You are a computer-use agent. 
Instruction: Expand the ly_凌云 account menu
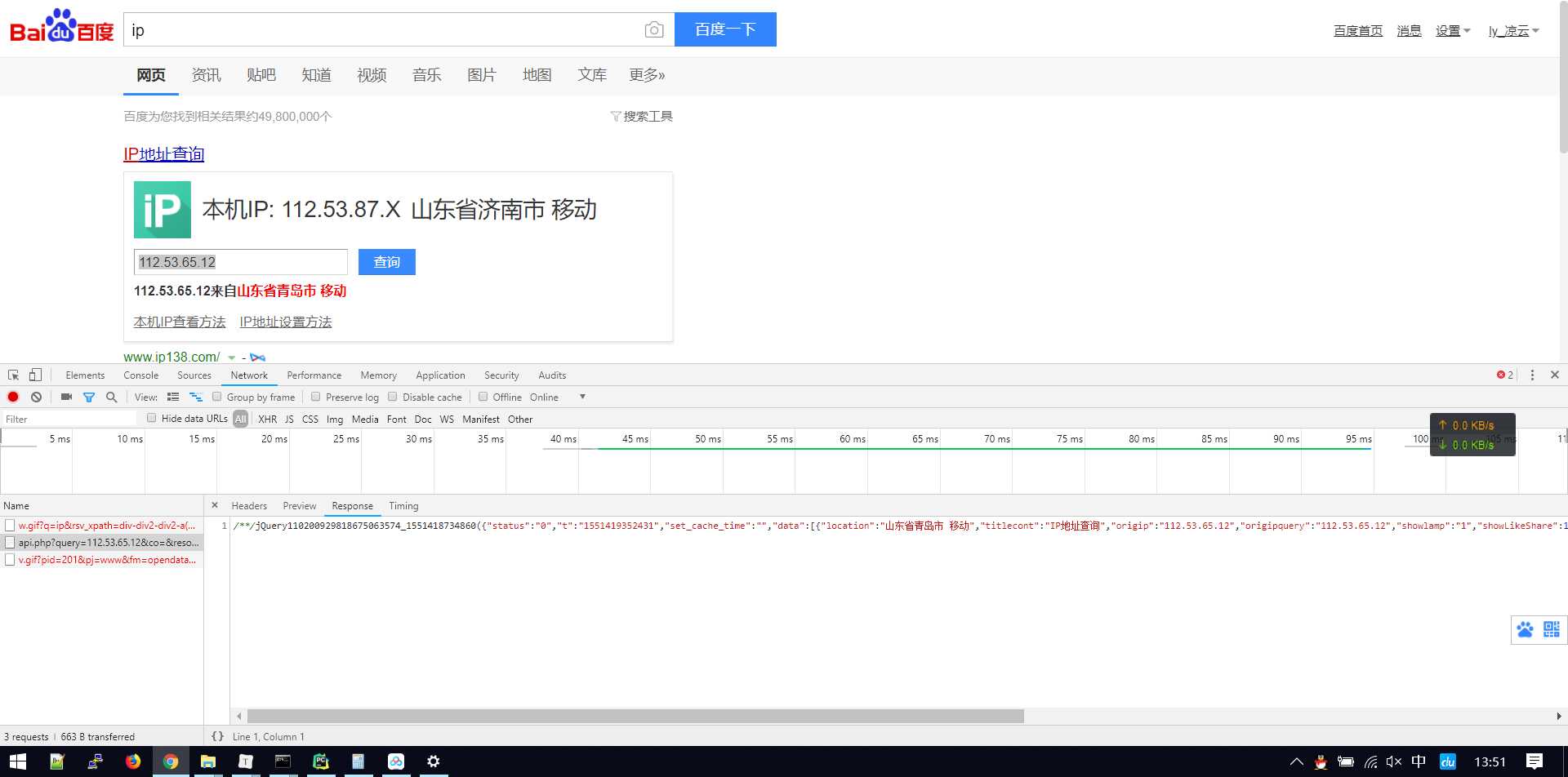coord(1513,31)
